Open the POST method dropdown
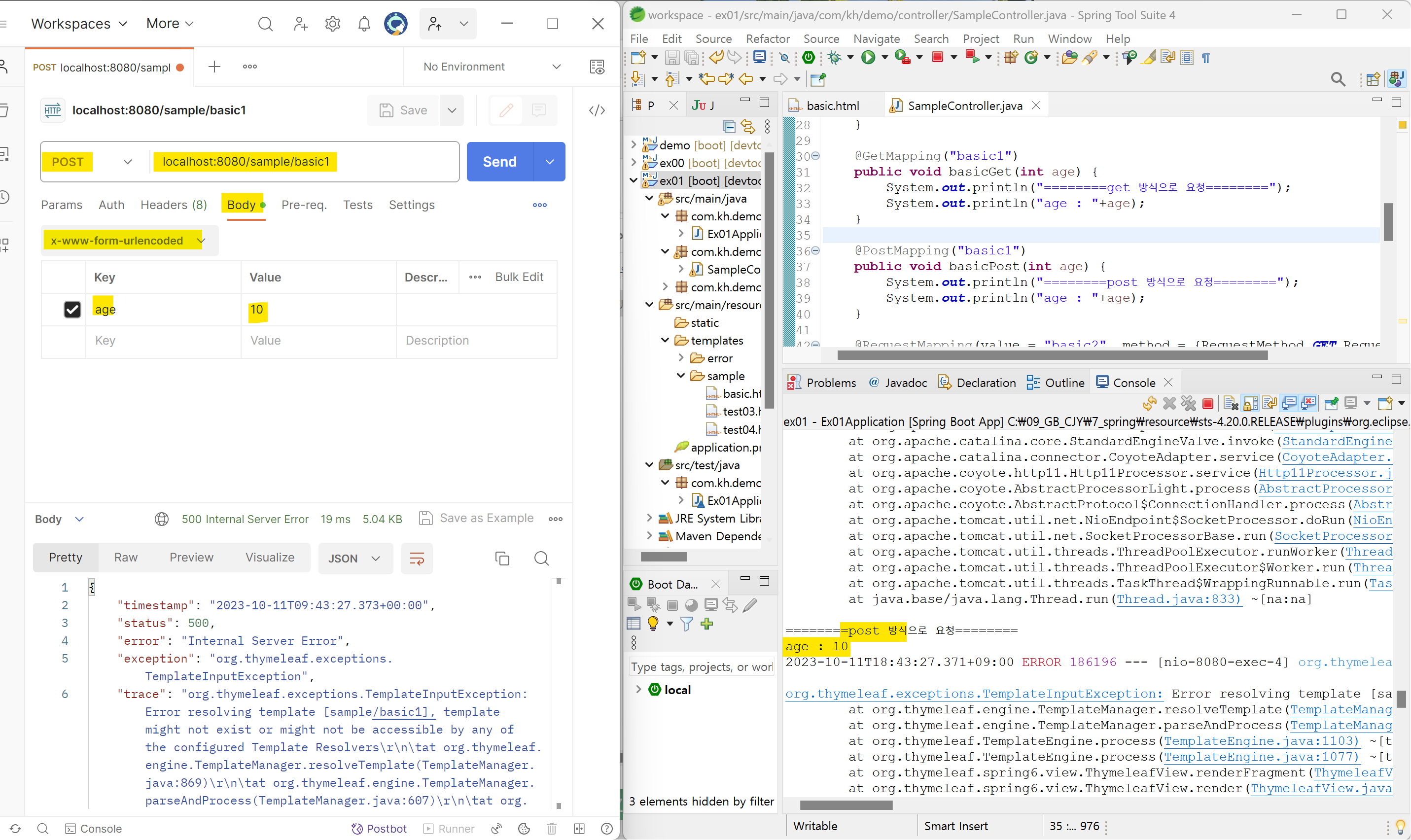The width and height of the screenshot is (1411, 840). point(127,162)
